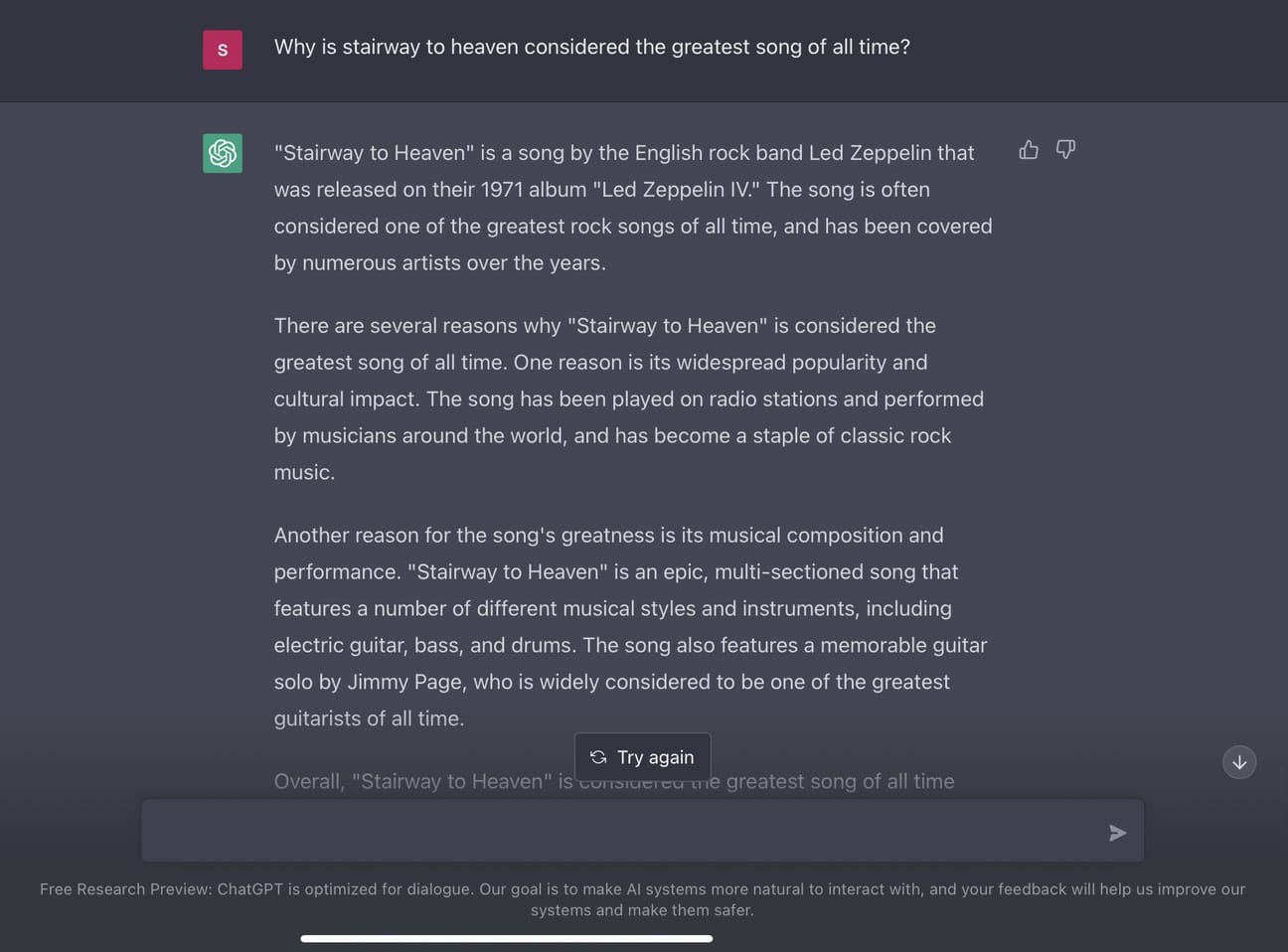Click the "Led Zeppelin IV" album name
The width and height of the screenshot is (1288, 952).
click(675, 190)
